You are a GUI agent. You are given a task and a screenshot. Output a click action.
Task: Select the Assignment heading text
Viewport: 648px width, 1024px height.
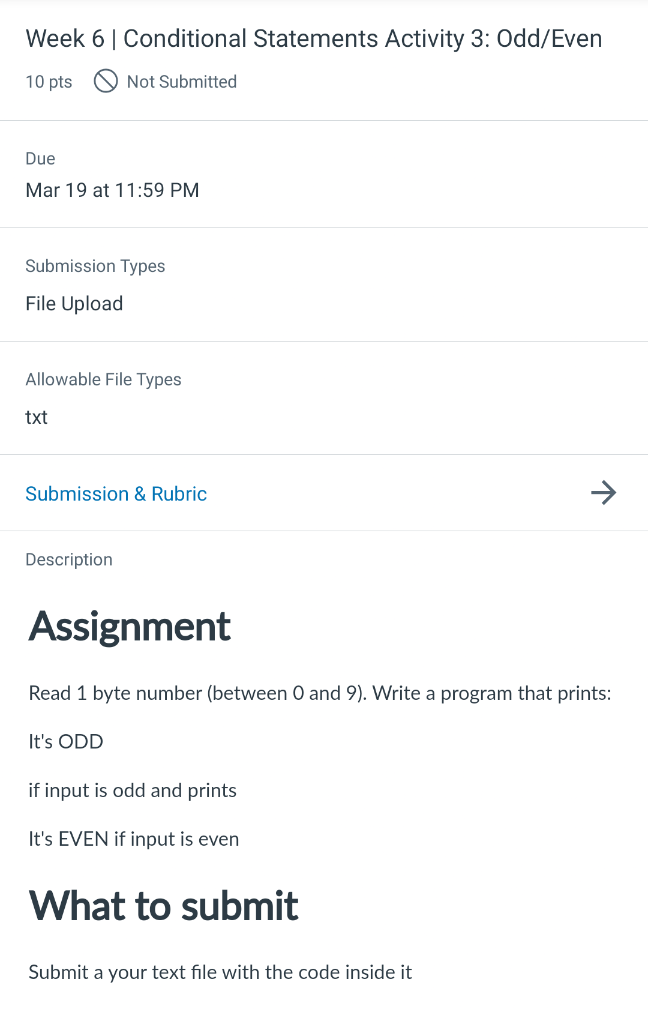[x=129, y=626]
